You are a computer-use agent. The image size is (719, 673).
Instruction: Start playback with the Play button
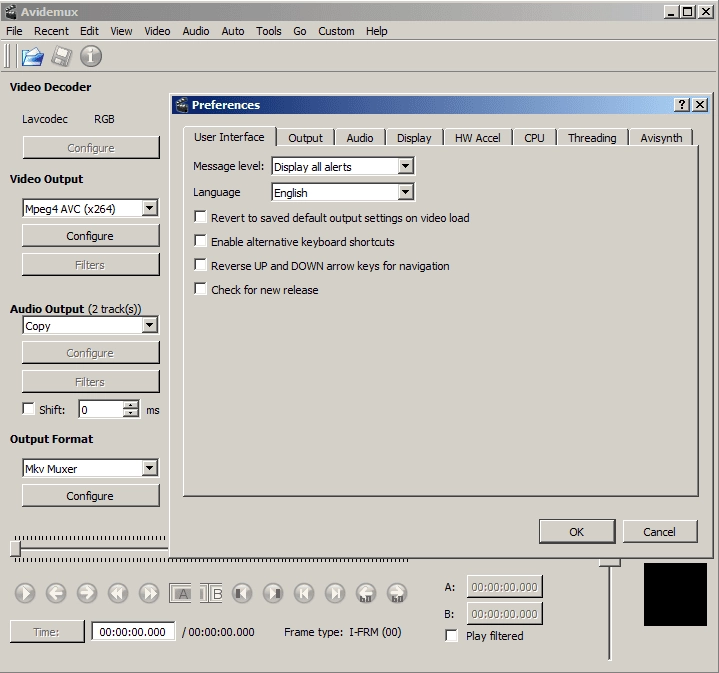tap(25, 593)
